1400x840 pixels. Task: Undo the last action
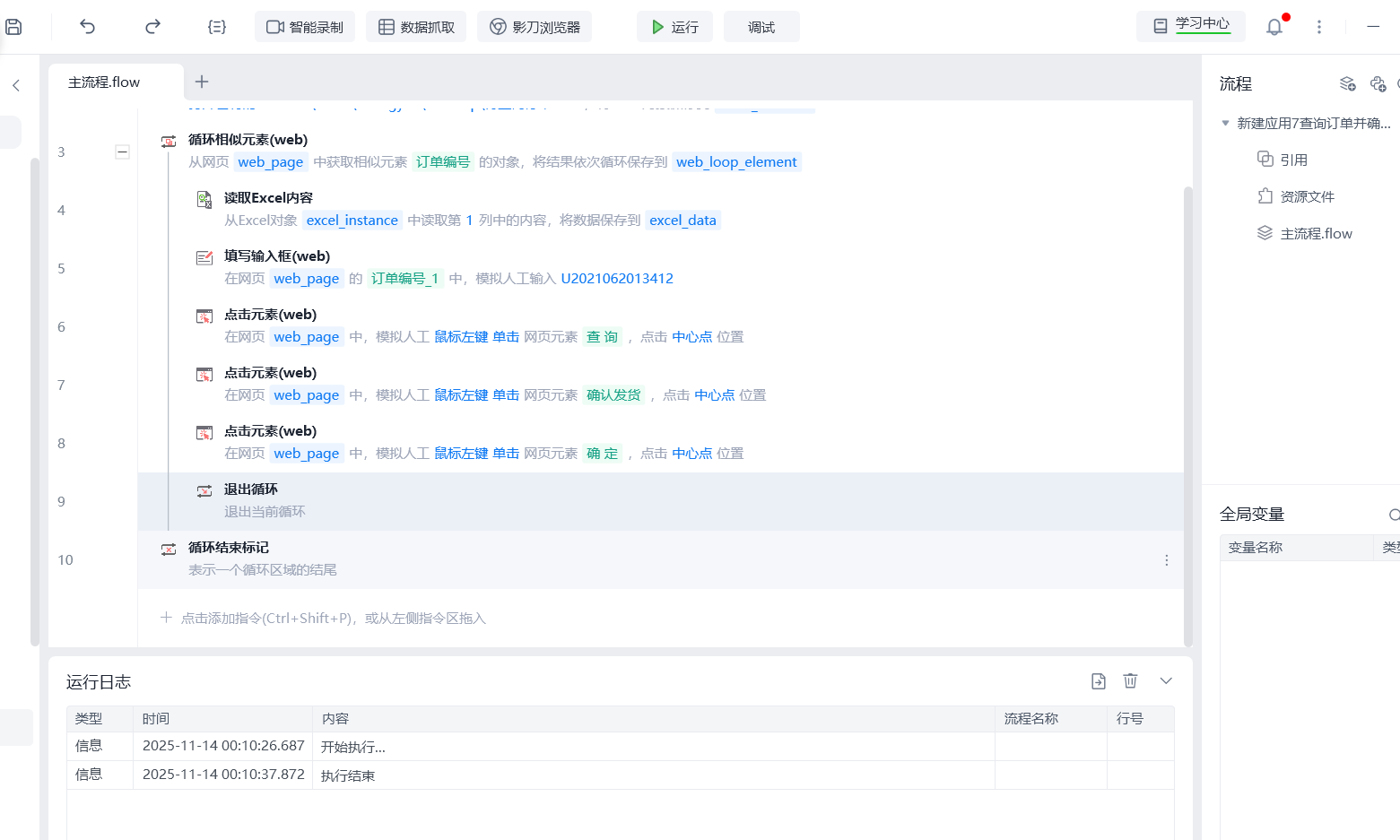[x=87, y=27]
